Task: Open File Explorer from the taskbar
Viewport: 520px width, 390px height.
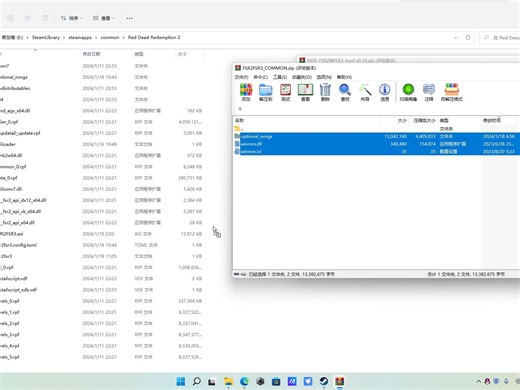Action: point(228,381)
